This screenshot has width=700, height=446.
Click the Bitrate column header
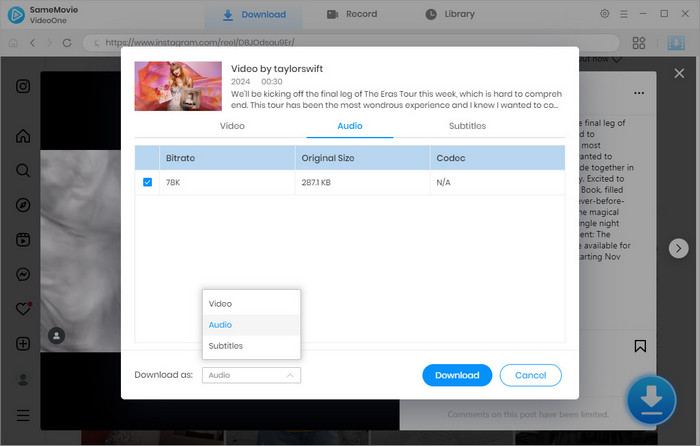(x=227, y=158)
